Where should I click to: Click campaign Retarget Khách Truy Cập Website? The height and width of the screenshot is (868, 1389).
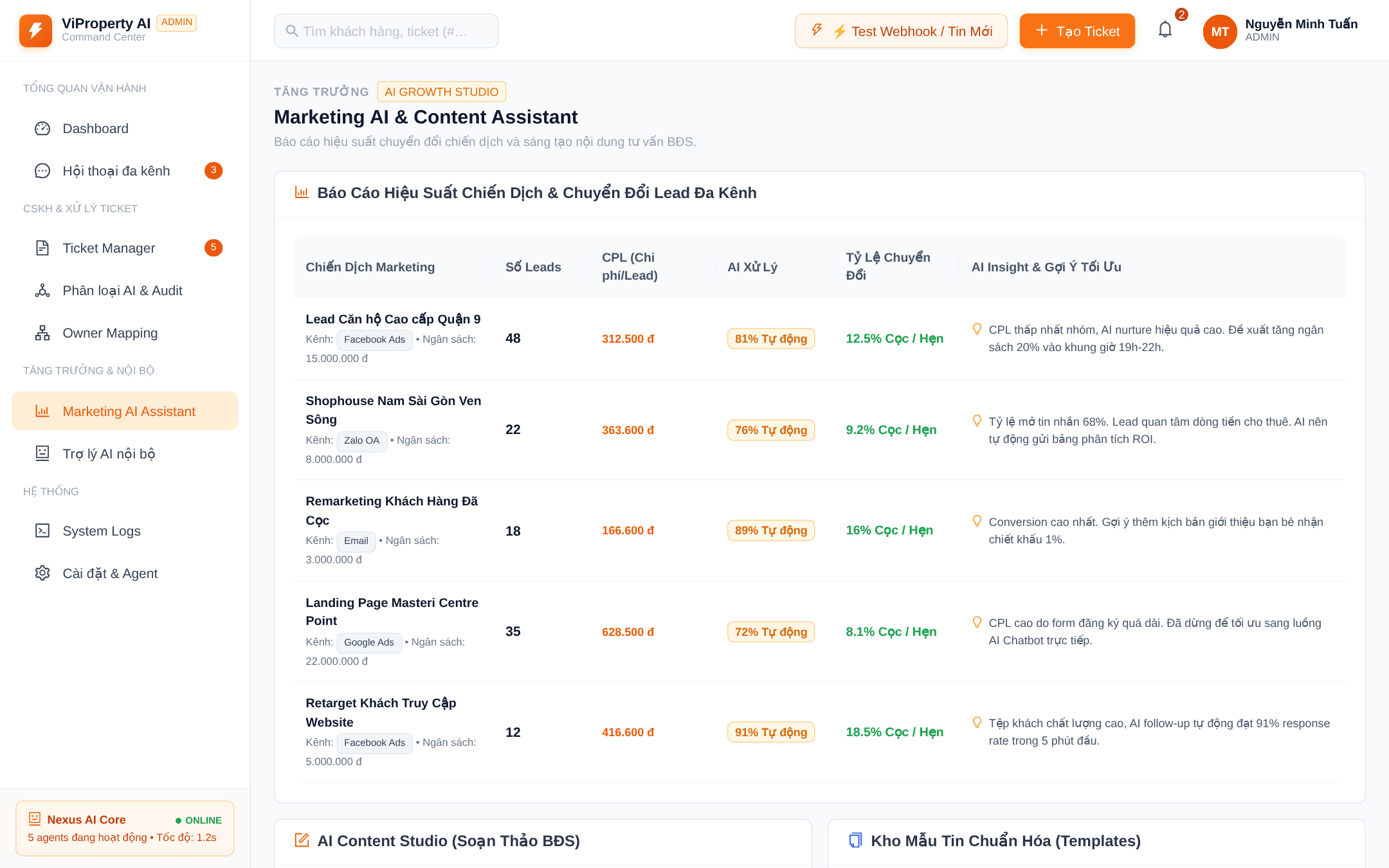point(381,712)
